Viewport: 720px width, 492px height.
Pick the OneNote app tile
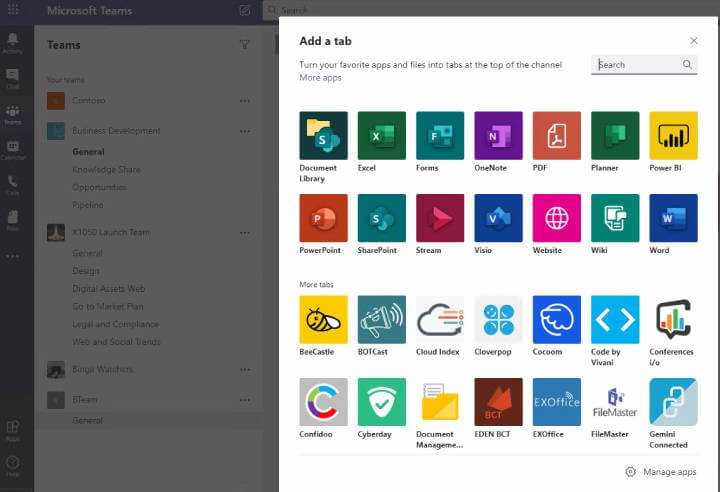[x=498, y=136]
